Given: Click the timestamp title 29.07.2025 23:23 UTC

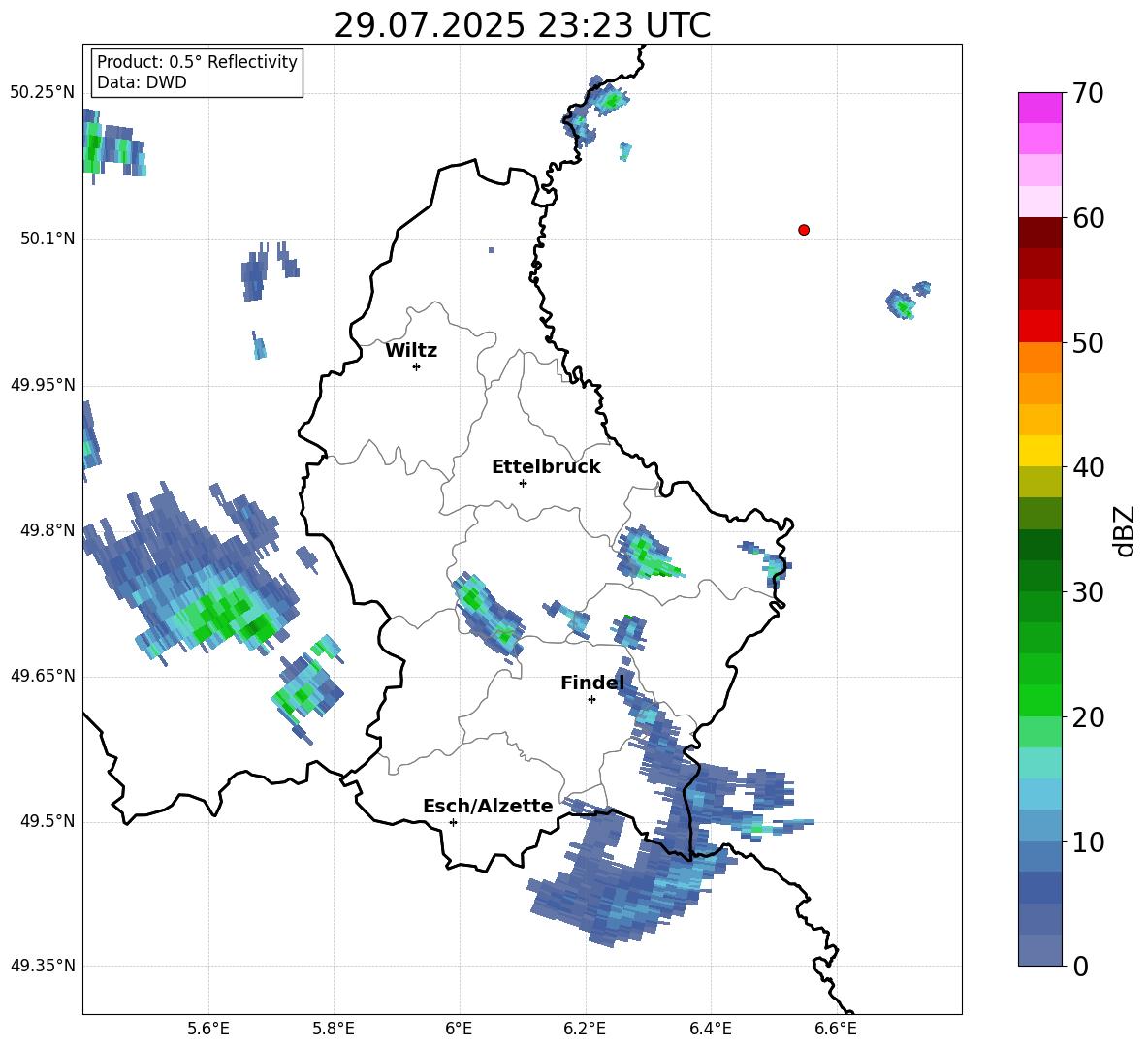Looking at the screenshot, I should pos(522,25).
